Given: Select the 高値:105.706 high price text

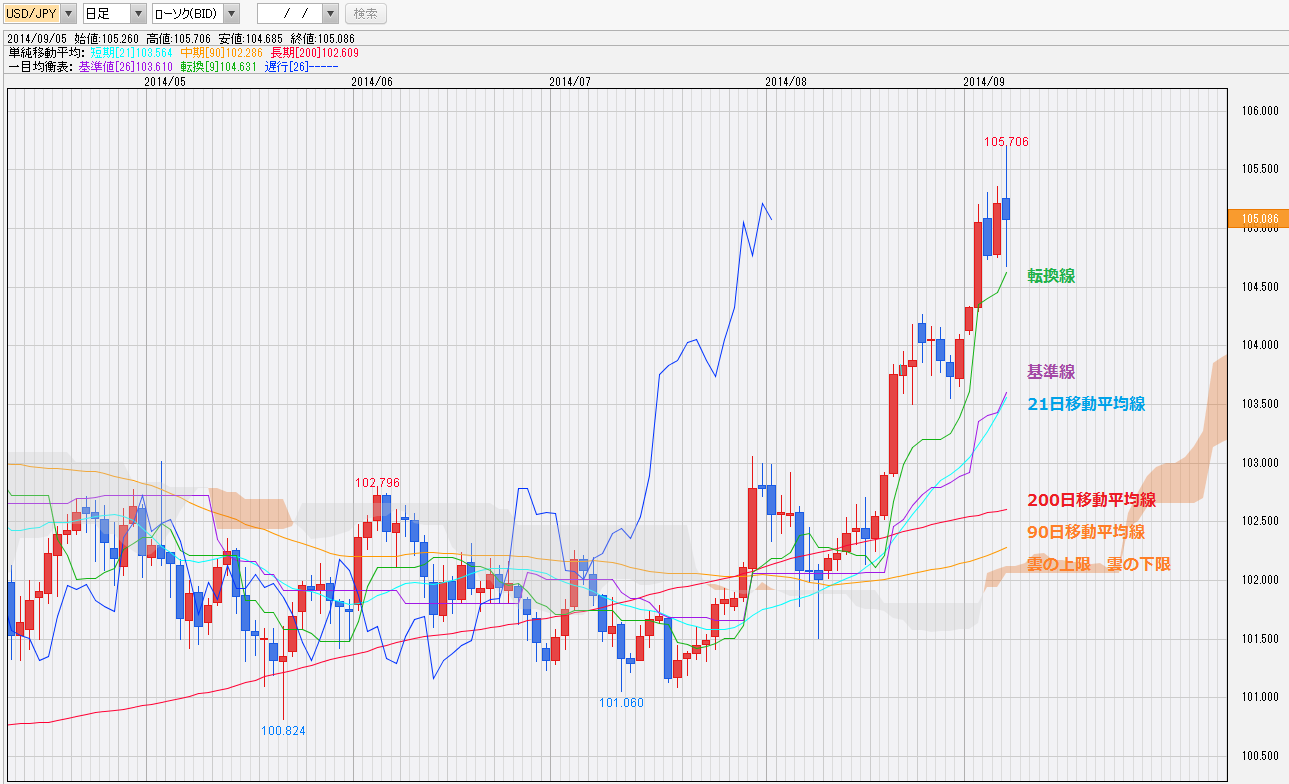Looking at the screenshot, I should [x=180, y=39].
